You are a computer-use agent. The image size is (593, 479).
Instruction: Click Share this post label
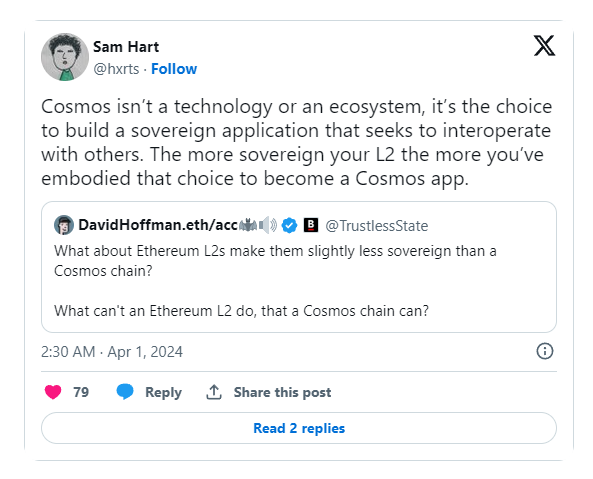click(x=282, y=392)
